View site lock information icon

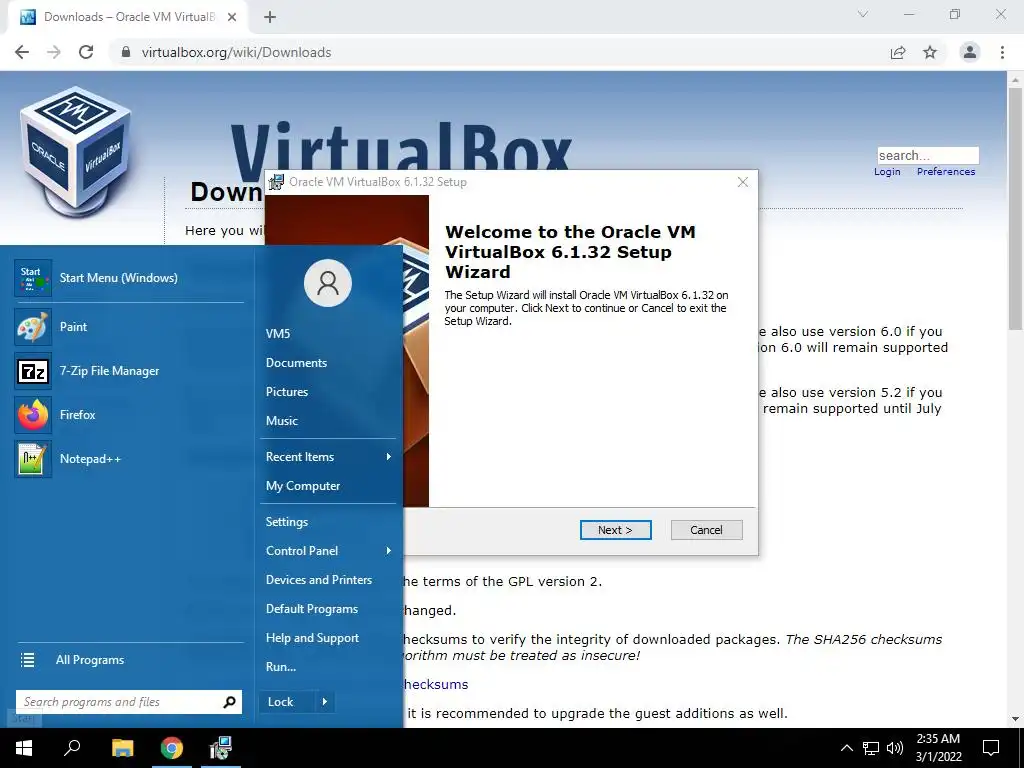pyautogui.click(x=126, y=52)
